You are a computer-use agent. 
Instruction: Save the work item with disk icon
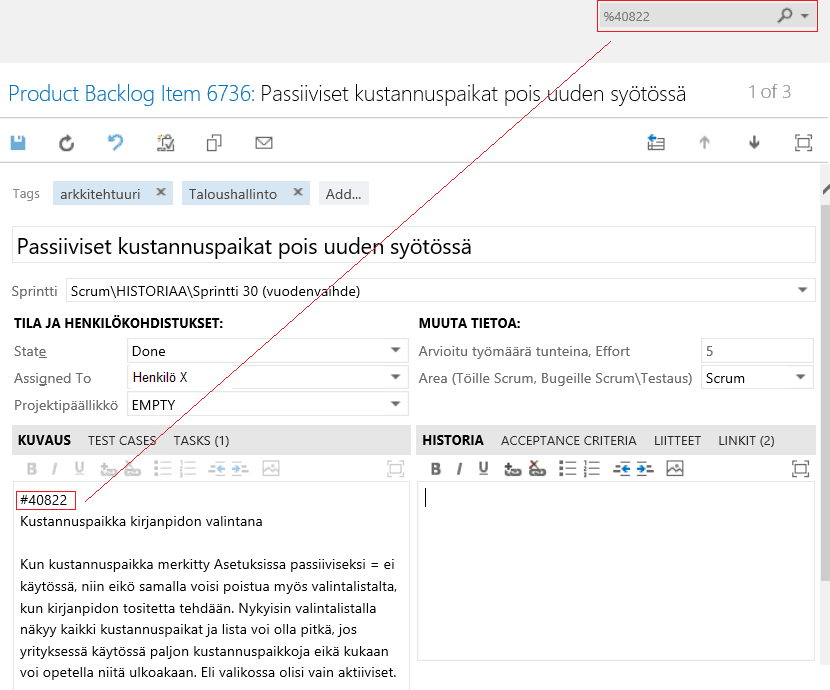tap(18, 143)
